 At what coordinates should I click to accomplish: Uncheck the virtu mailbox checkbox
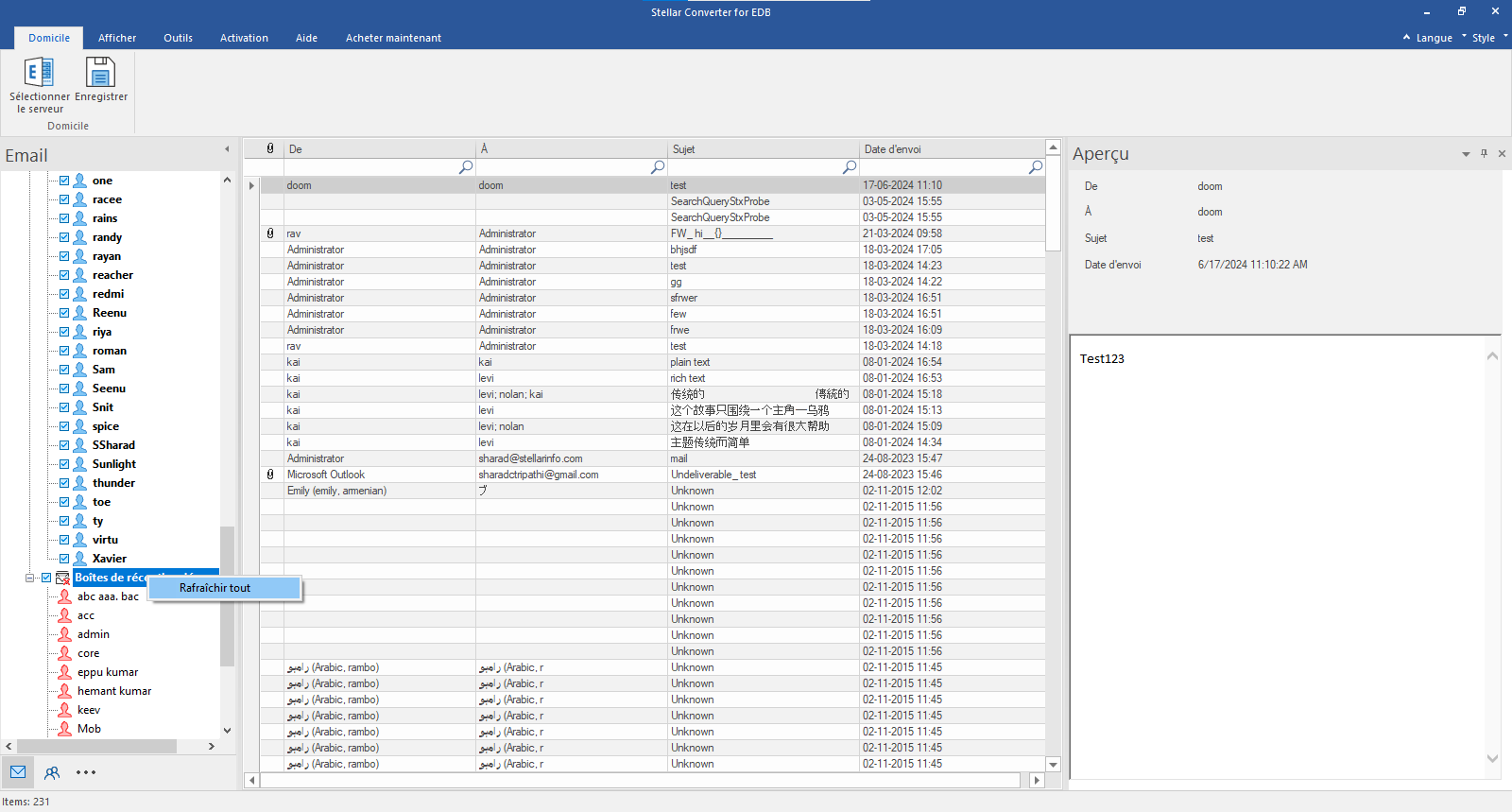(x=64, y=540)
